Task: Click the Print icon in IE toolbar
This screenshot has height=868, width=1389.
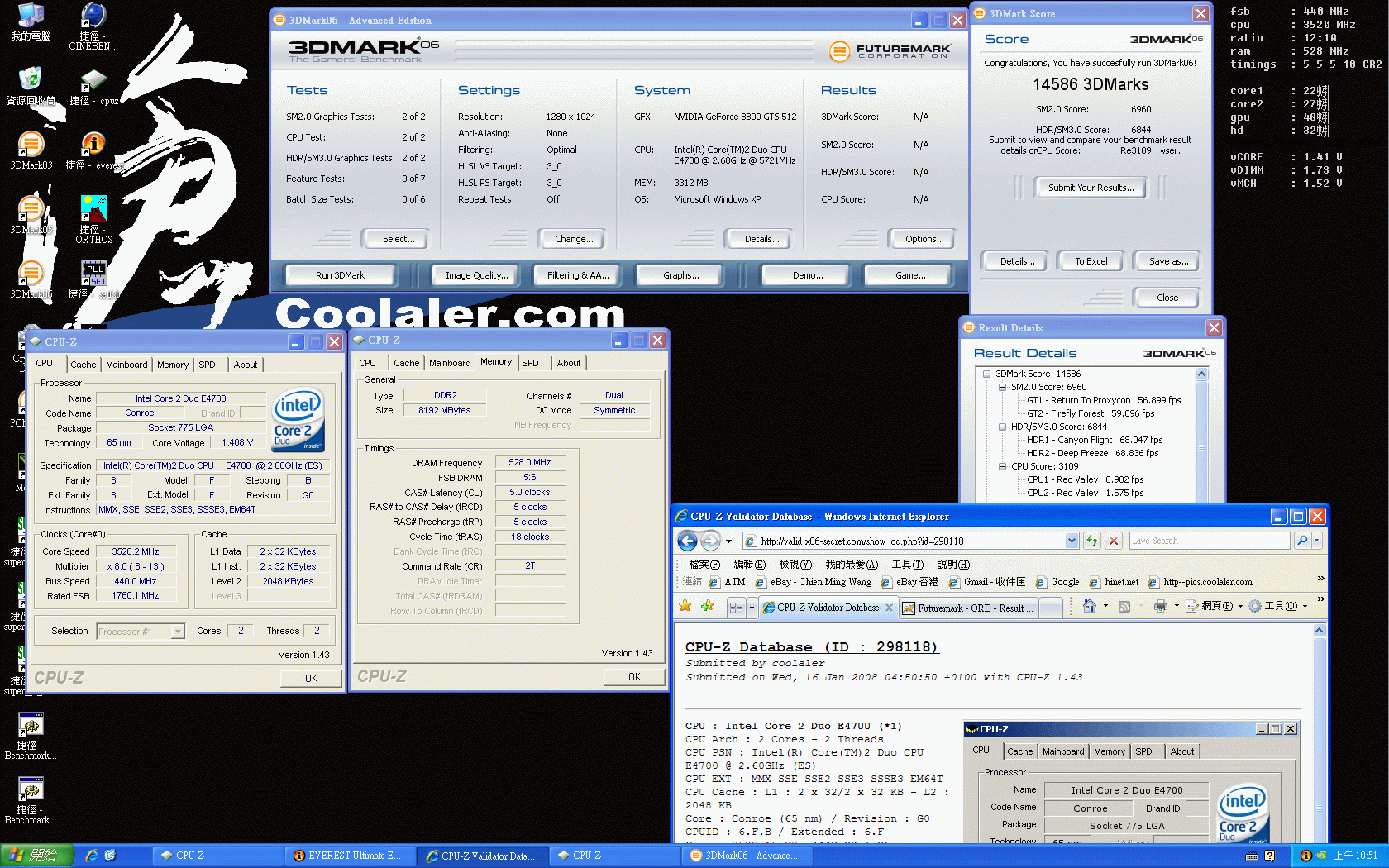Action: [x=1161, y=606]
